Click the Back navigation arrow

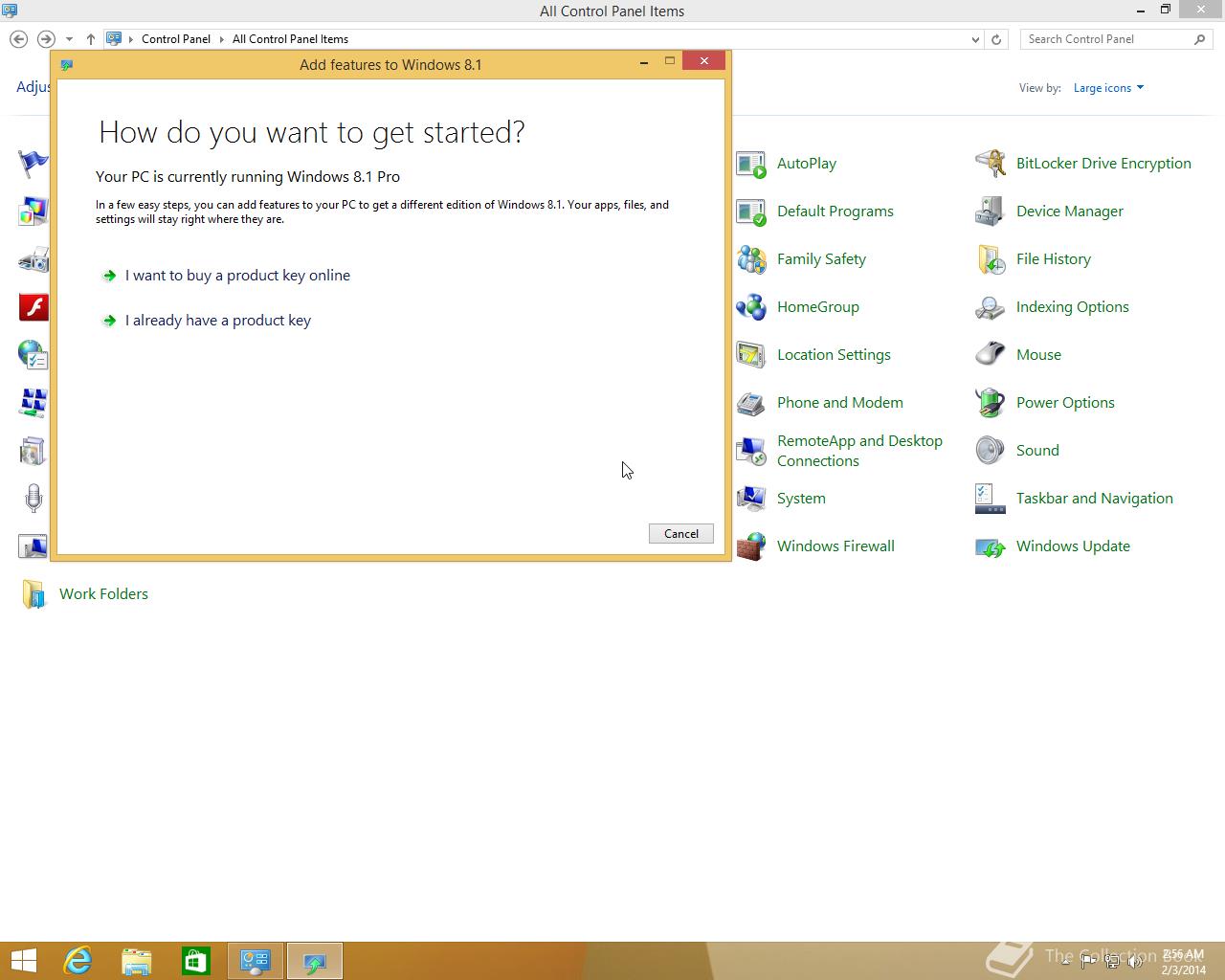[18, 39]
